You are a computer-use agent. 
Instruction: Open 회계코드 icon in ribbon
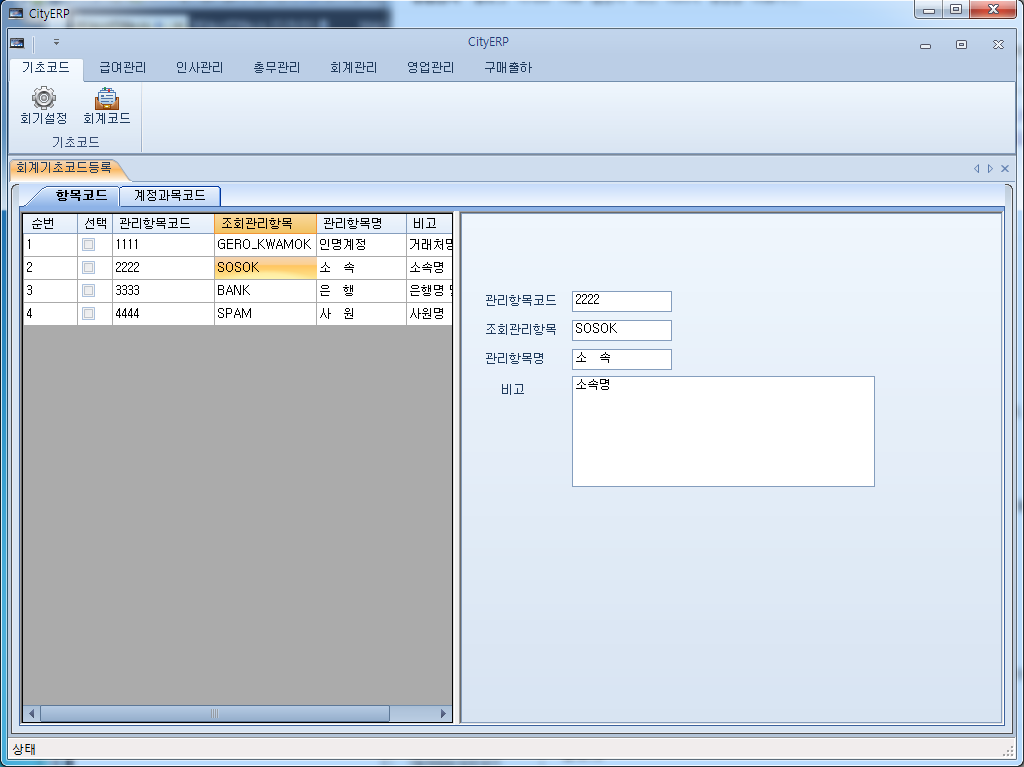[x=106, y=98]
